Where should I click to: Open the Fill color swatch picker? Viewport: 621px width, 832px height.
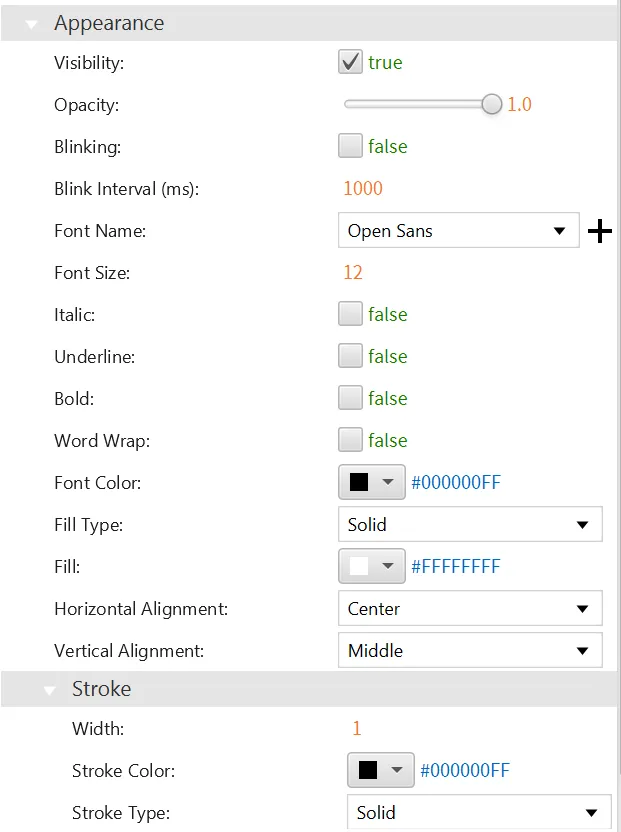click(x=372, y=567)
